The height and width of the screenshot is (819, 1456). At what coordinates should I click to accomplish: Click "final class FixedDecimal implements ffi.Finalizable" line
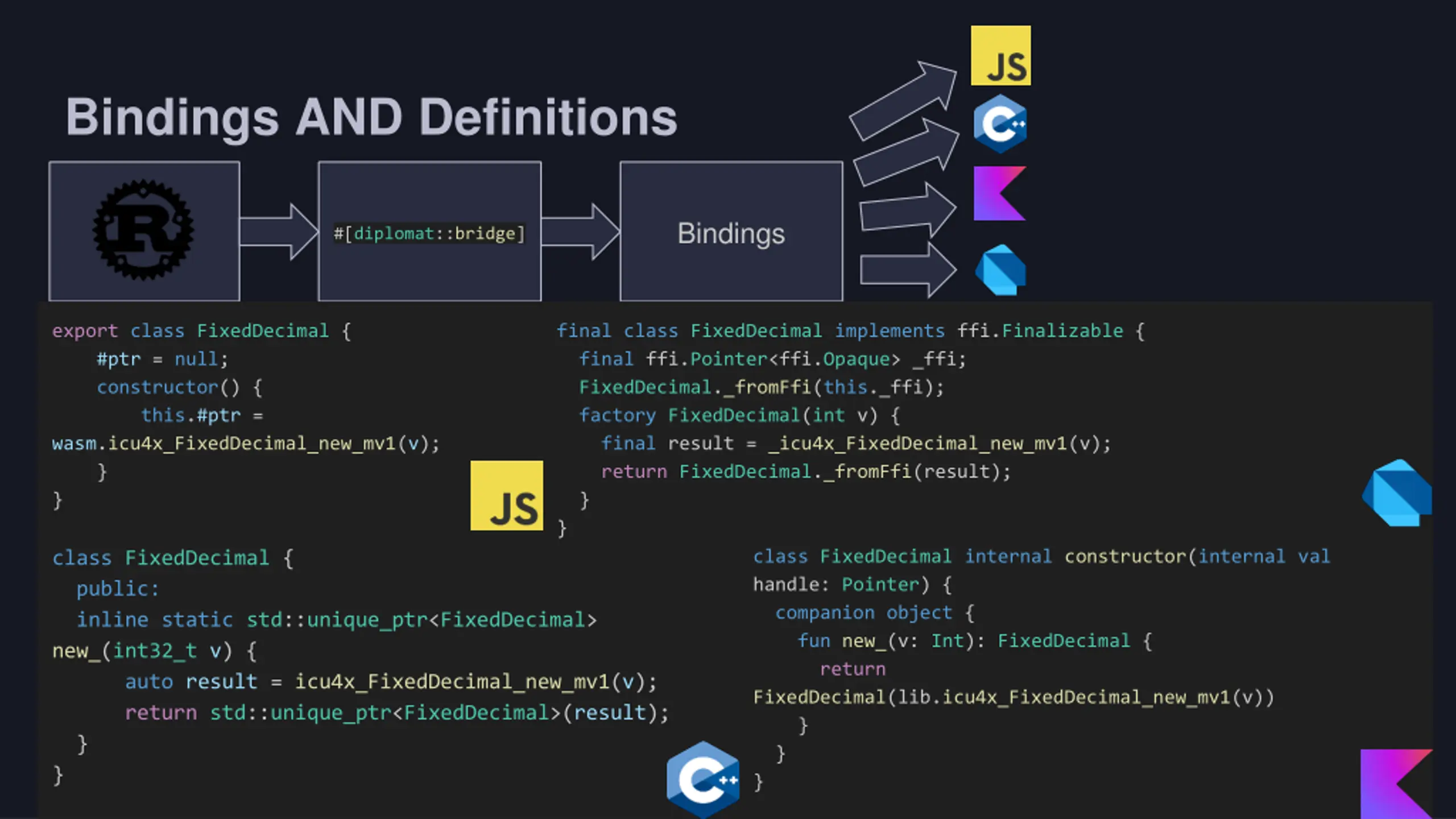pyautogui.click(x=851, y=331)
